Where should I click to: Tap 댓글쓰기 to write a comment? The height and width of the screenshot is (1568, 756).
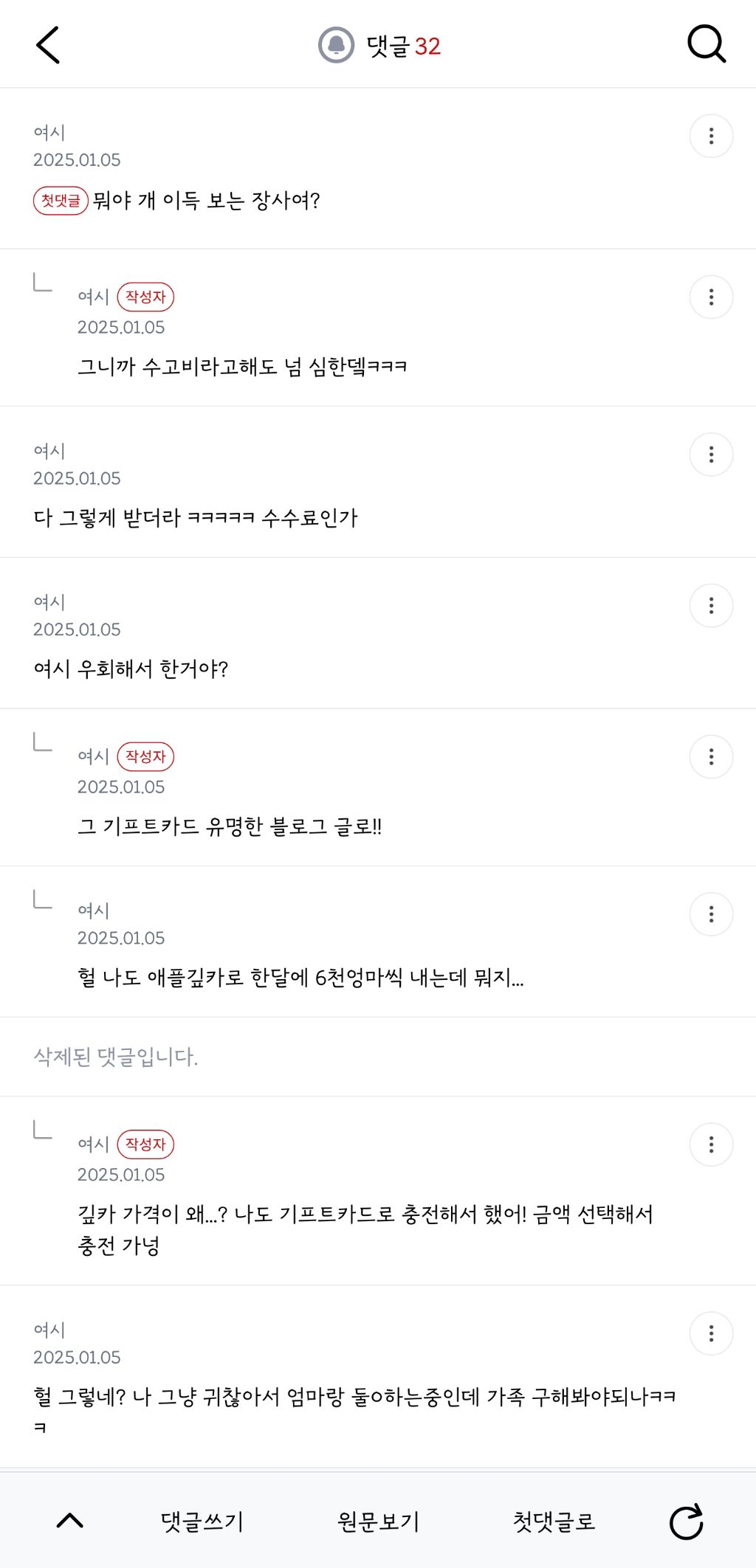pyautogui.click(x=202, y=1522)
